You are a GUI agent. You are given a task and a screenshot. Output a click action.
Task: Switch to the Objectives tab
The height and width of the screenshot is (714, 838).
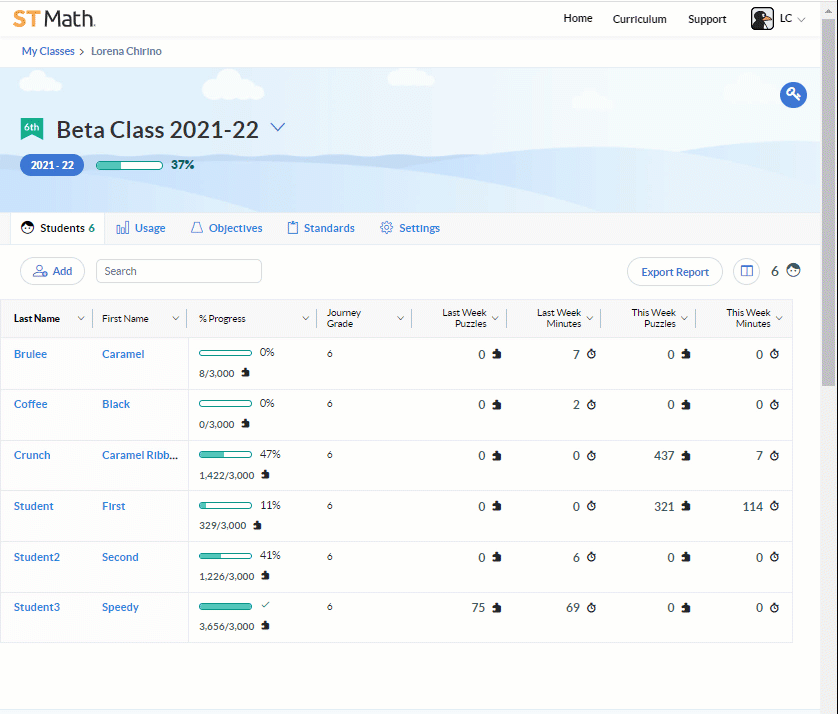click(x=227, y=228)
